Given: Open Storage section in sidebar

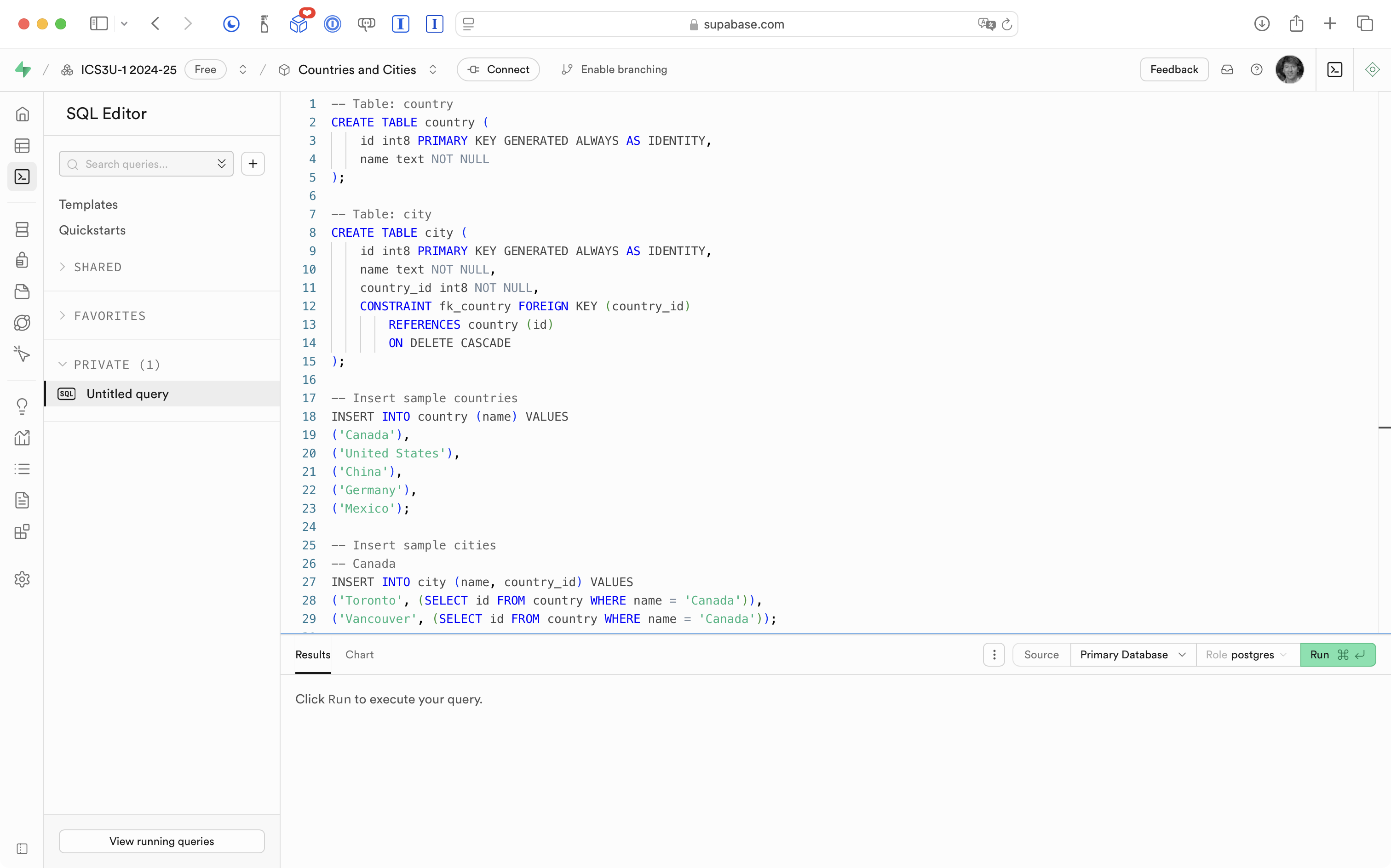Looking at the screenshot, I should [x=23, y=291].
